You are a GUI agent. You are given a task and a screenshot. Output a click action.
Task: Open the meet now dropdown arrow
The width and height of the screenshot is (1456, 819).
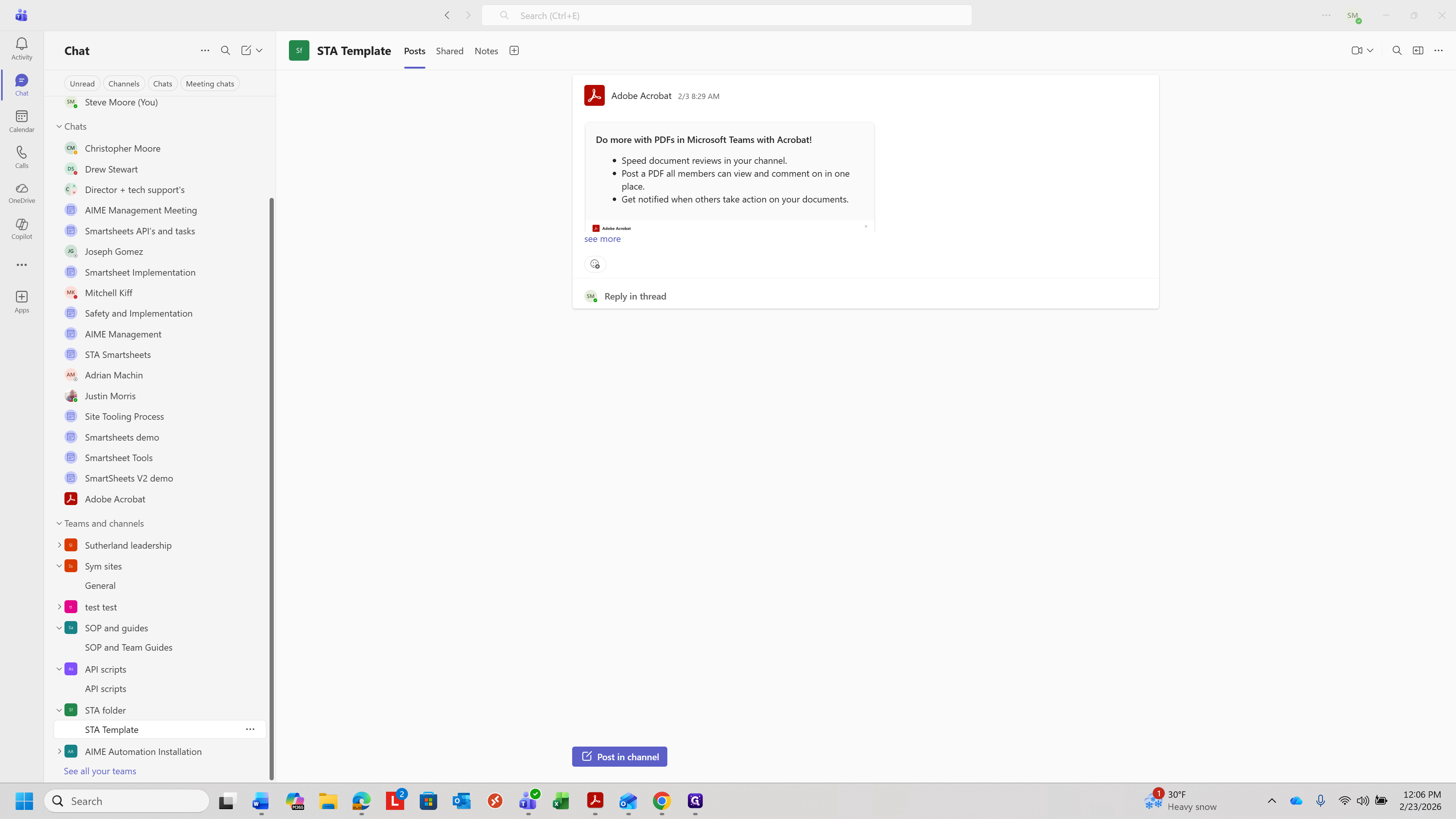[1370, 50]
